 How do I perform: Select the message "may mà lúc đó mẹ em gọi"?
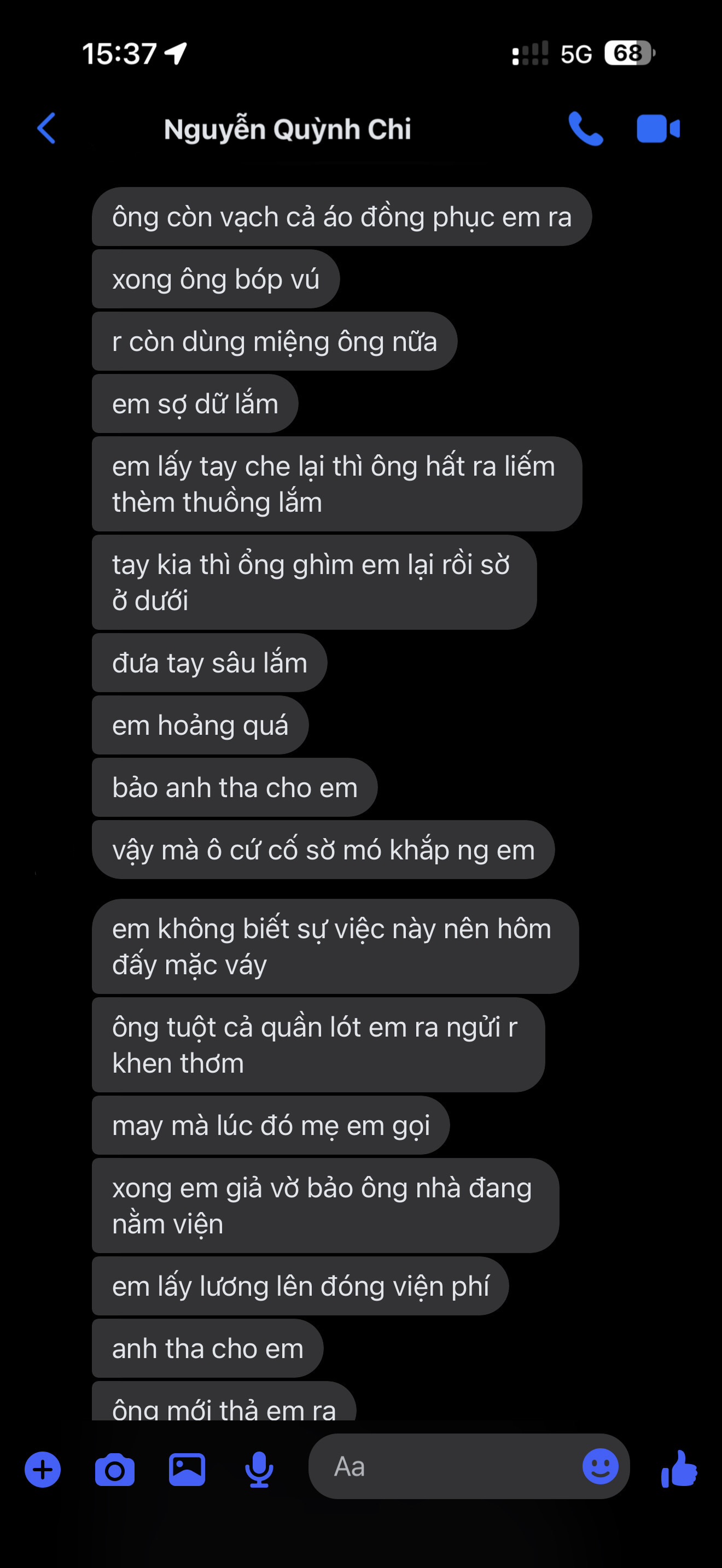[x=271, y=1125]
